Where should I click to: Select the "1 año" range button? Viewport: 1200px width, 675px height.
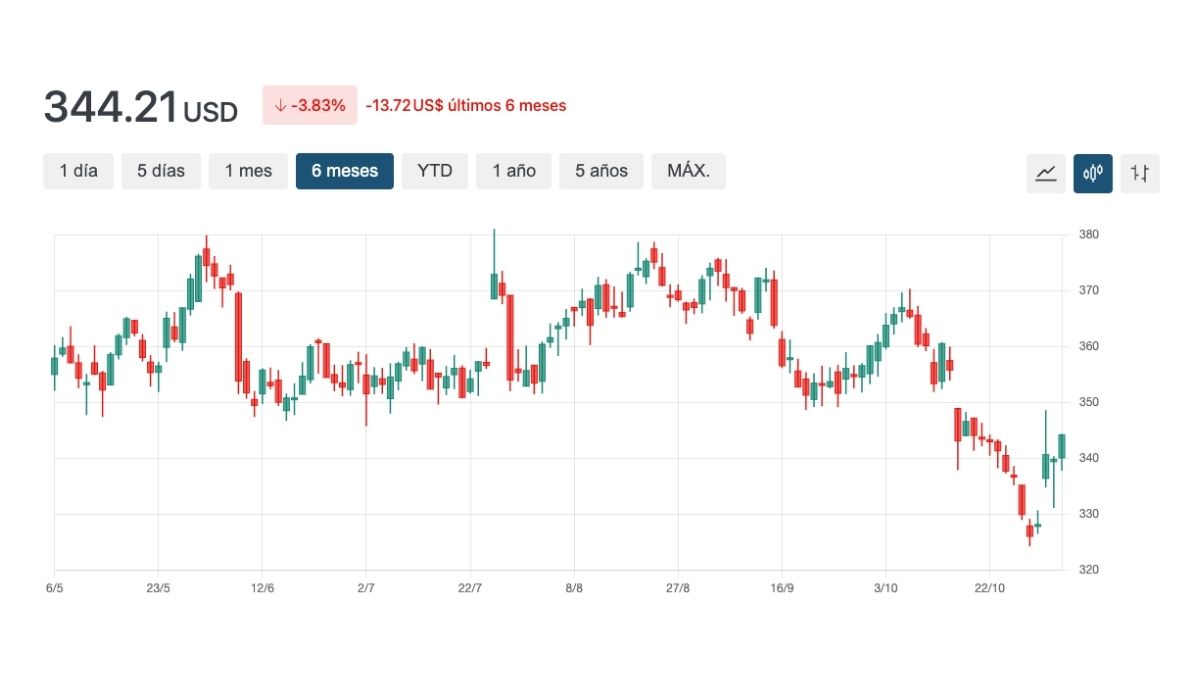tap(513, 171)
